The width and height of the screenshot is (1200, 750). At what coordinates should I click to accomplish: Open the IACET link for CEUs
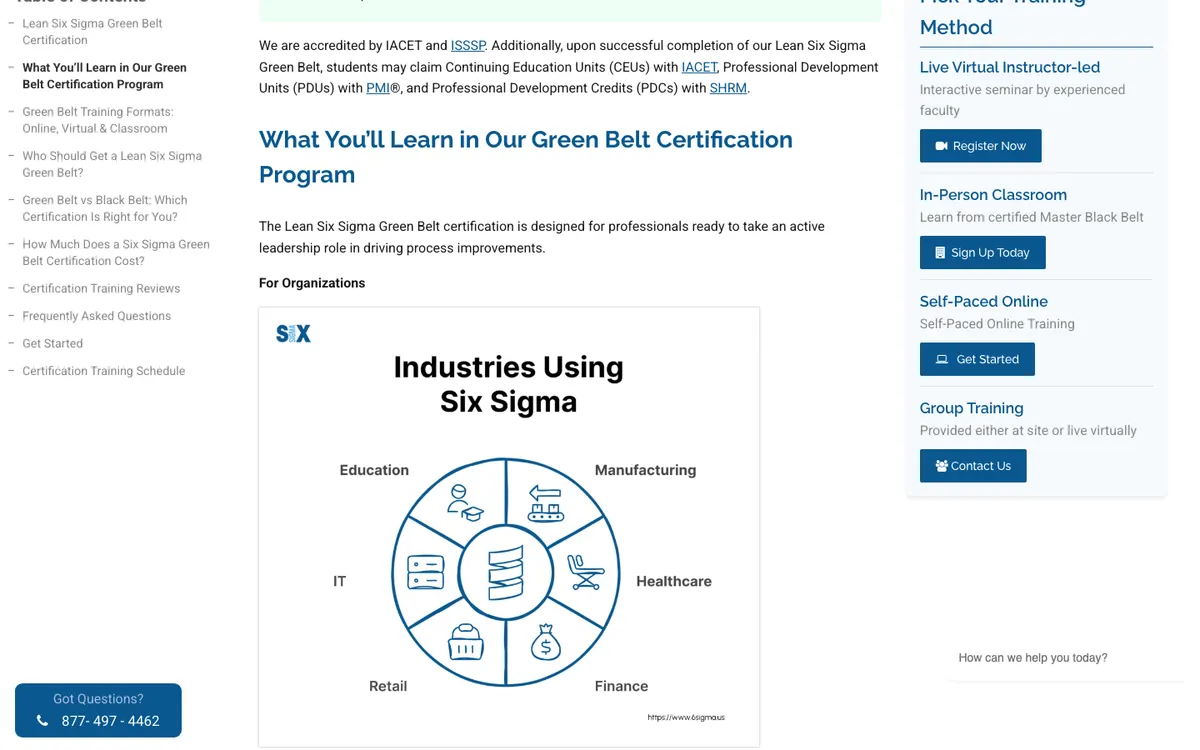(699, 67)
